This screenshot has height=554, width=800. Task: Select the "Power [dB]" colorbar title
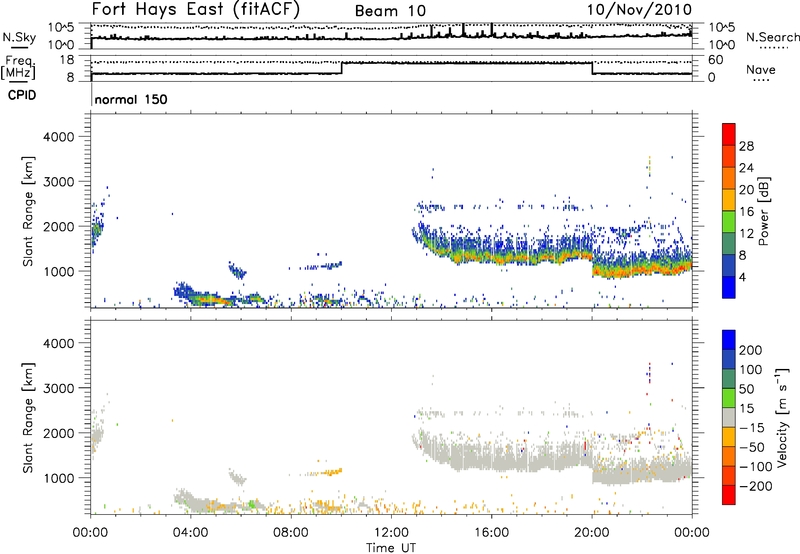(x=764, y=211)
